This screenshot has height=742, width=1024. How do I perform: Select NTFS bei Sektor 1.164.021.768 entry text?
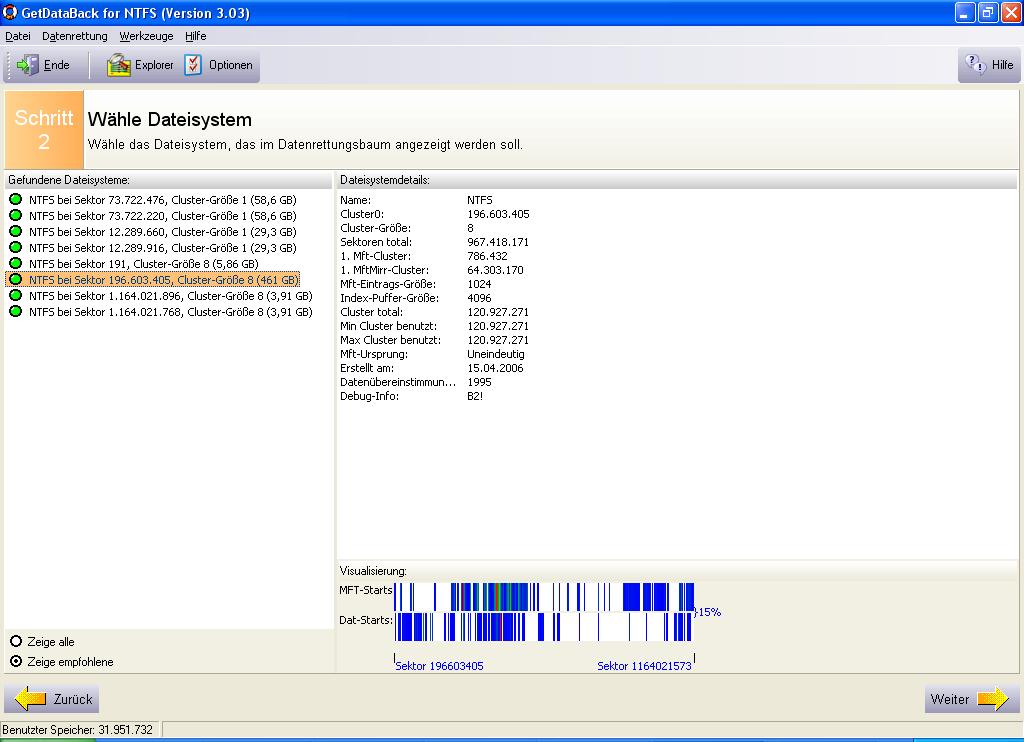[x=170, y=312]
